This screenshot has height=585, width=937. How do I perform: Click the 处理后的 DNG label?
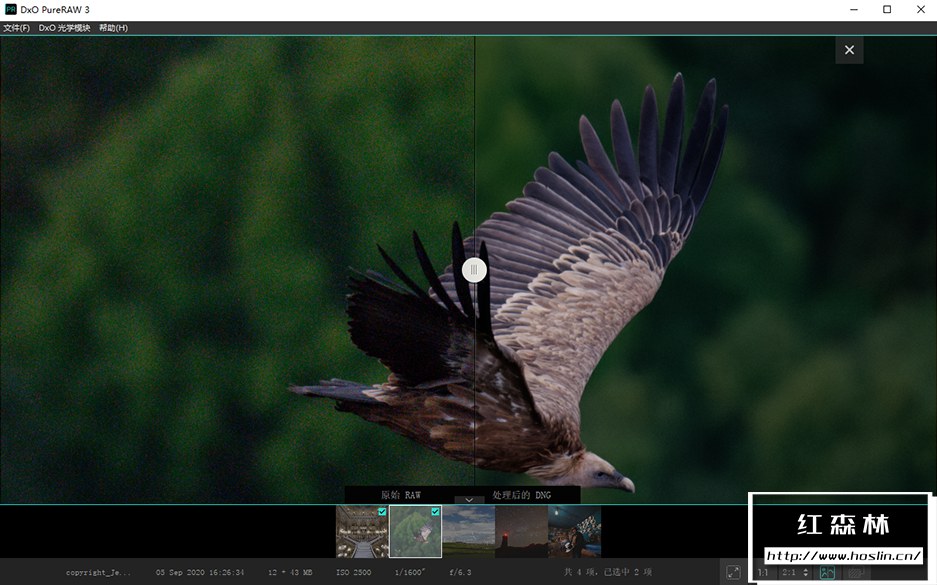[x=521, y=495]
